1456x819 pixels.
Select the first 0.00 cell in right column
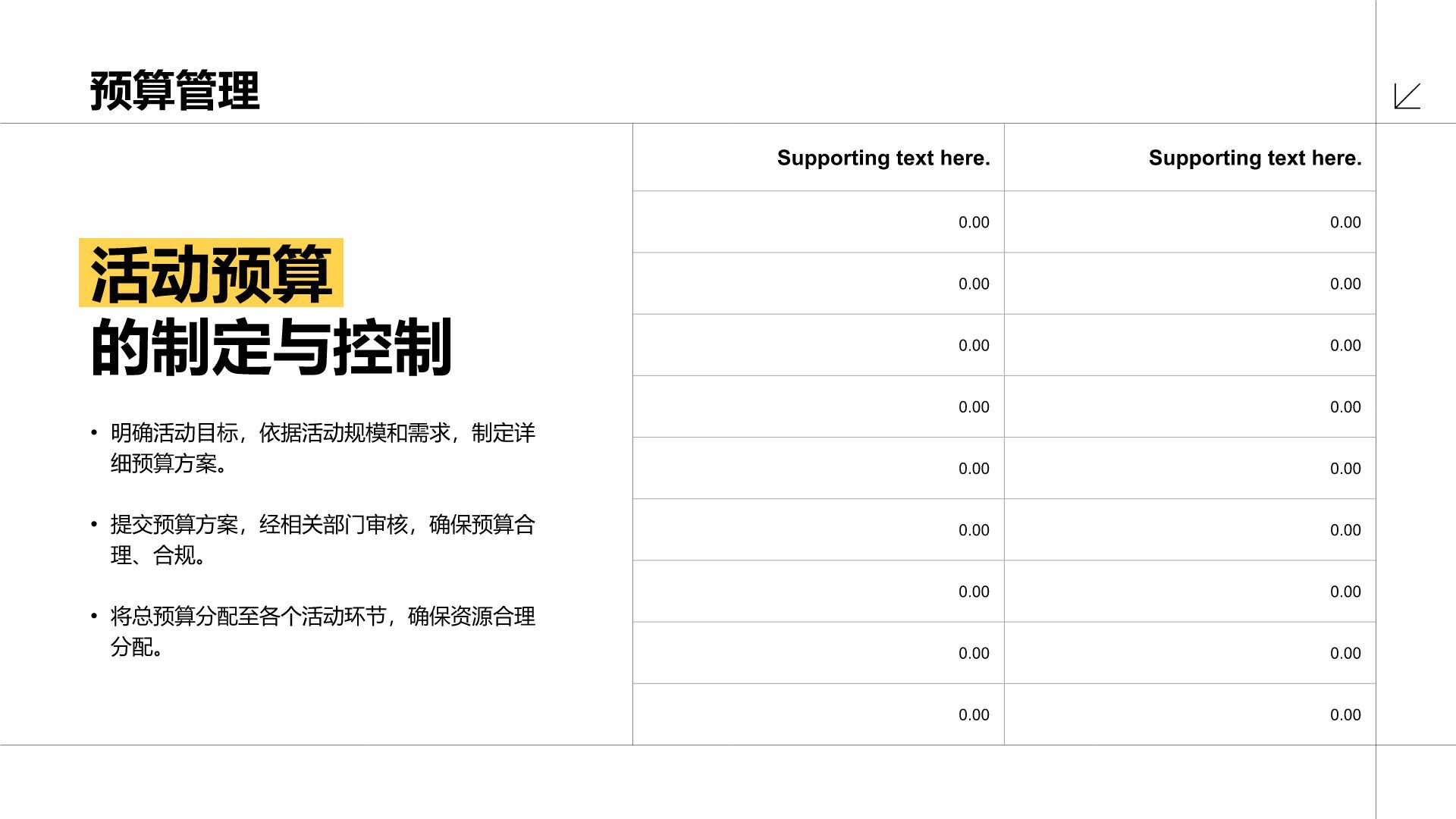coord(1346,222)
